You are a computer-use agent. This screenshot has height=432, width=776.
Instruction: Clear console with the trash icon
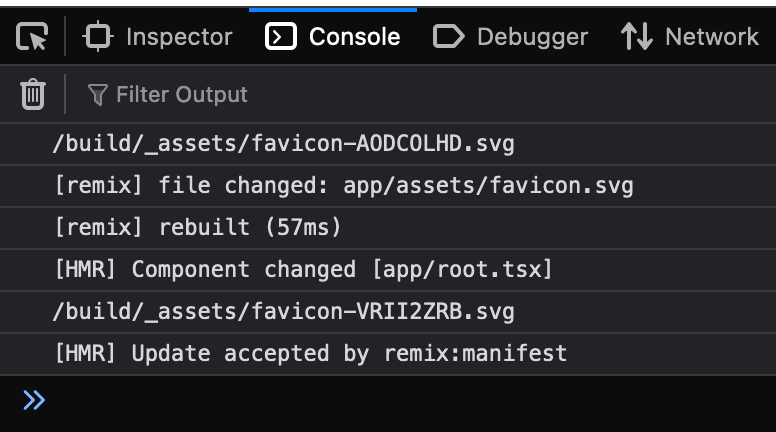click(33, 94)
